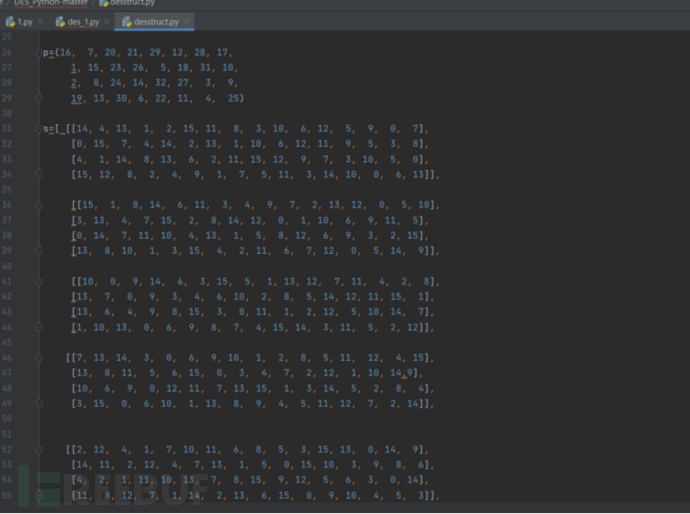
Task: Toggle fold marker at line 36
Action: coord(38,205)
